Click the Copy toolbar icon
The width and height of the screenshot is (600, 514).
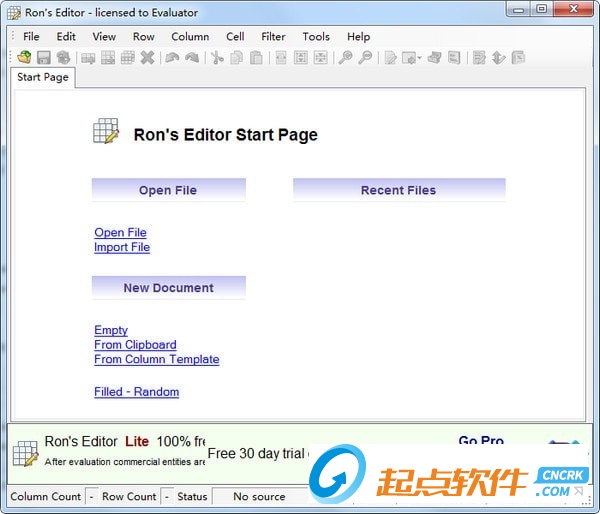pos(236,58)
